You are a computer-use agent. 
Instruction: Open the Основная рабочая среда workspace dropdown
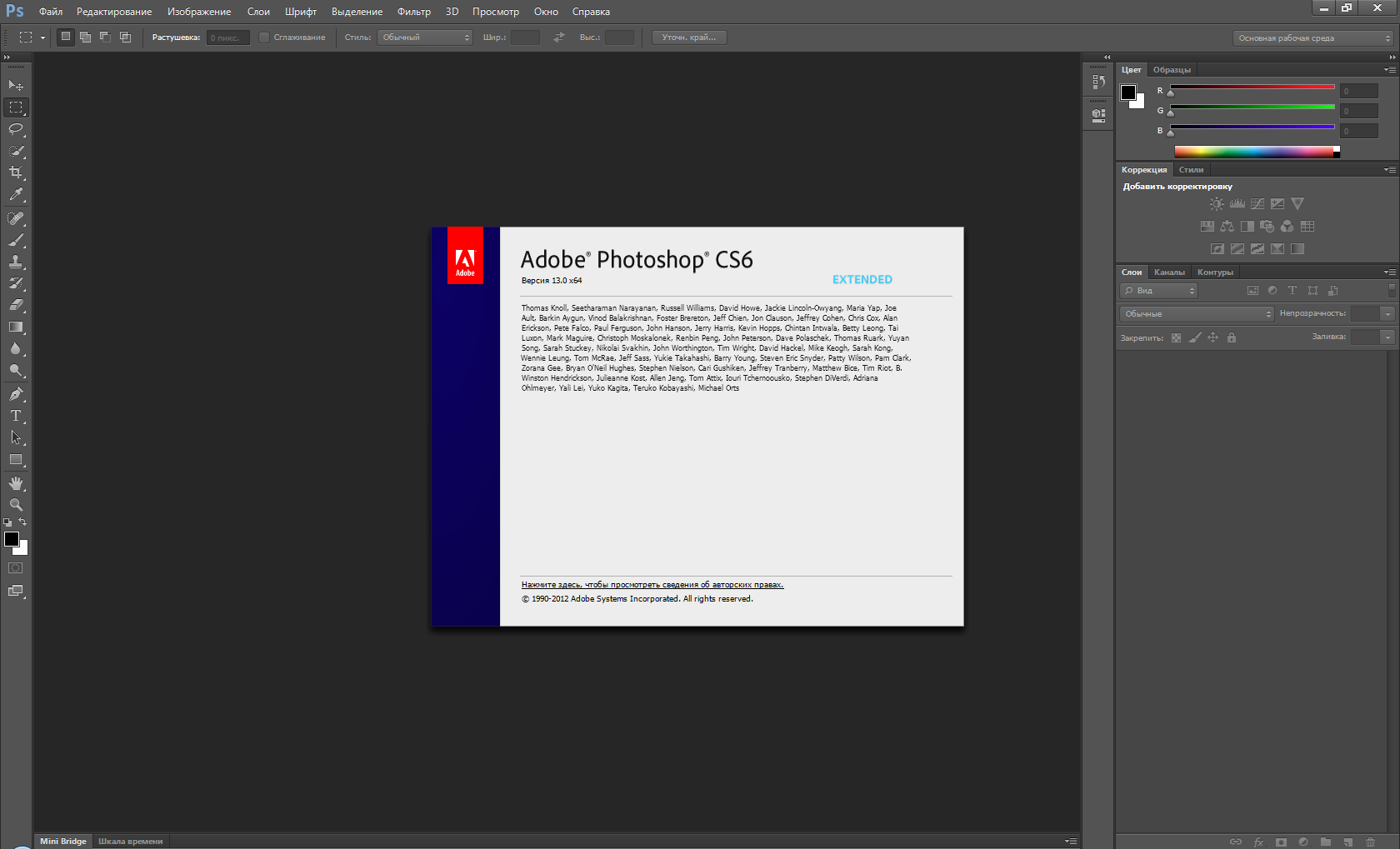pyautogui.click(x=1313, y=38)
